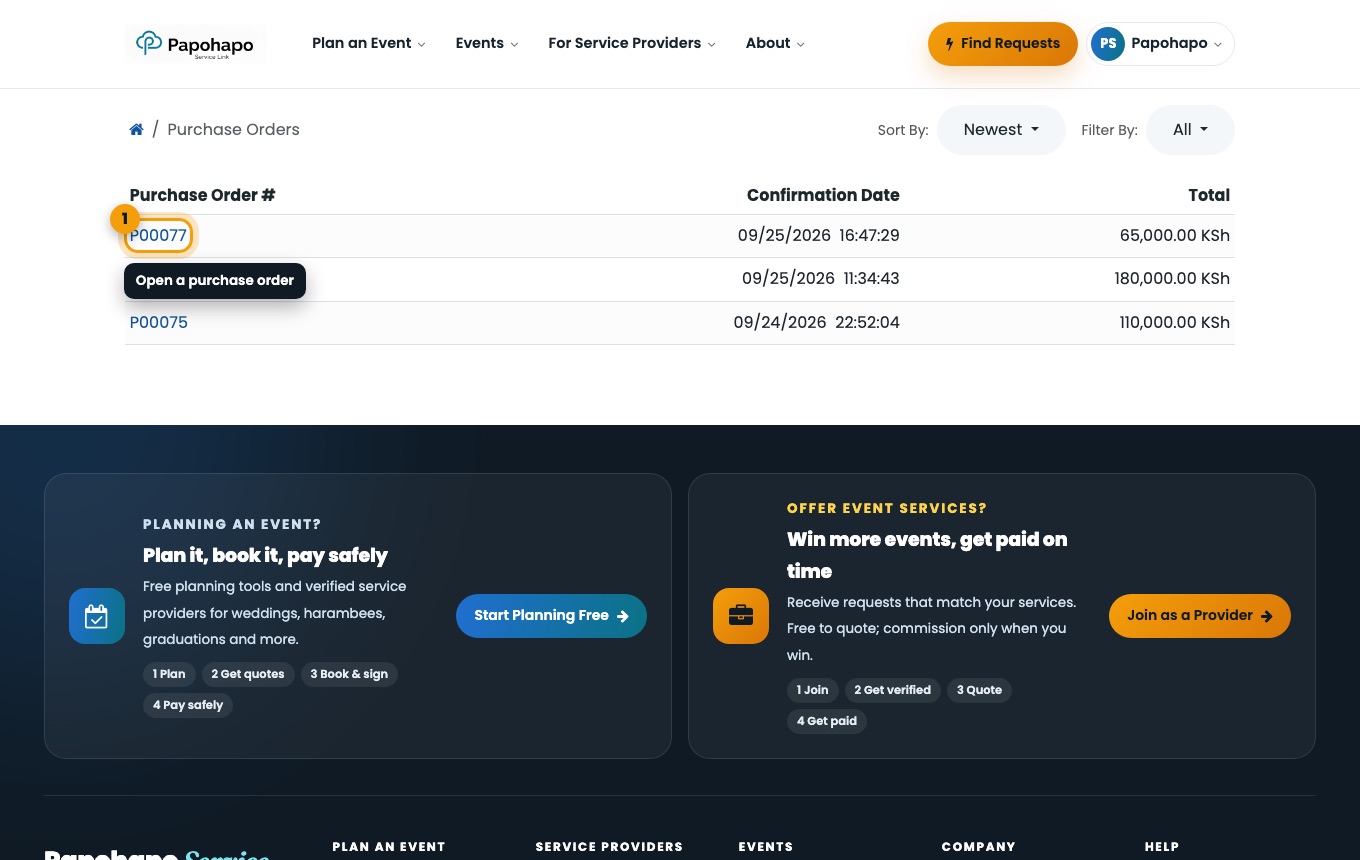Viewport: 1360px width, 860px height.
Task: Open the Papohapo account dropdown
Action: tap(1161, 44)
